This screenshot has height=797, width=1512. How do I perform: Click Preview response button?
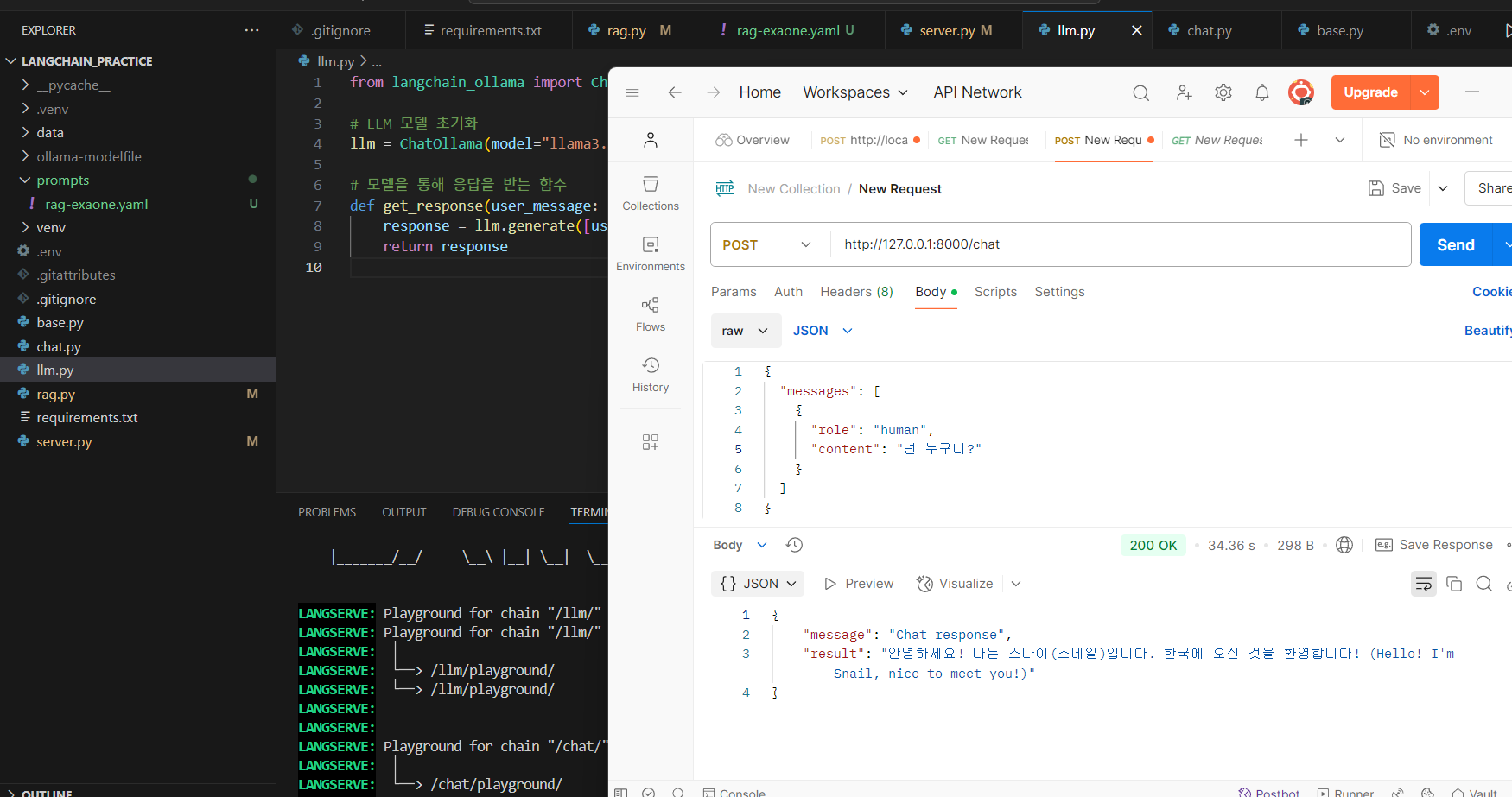point(859,584)
